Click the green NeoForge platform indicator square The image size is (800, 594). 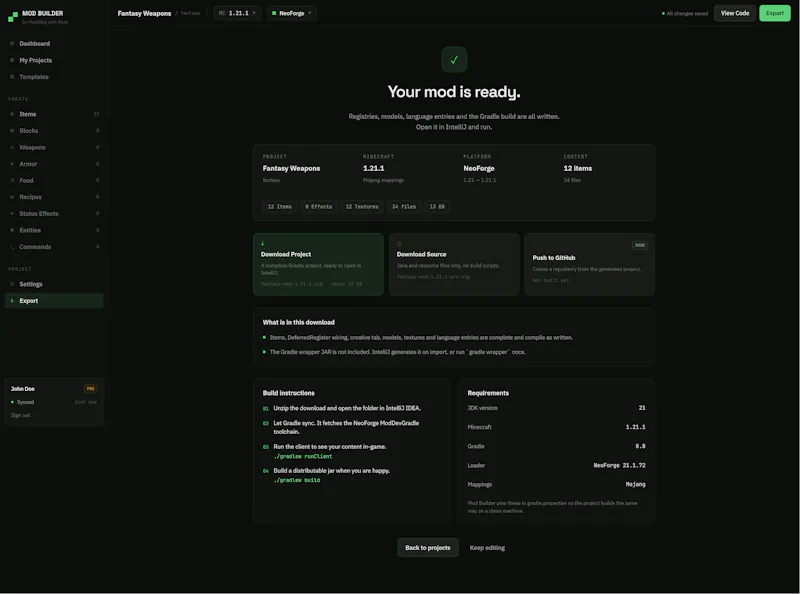coord(274,13)
